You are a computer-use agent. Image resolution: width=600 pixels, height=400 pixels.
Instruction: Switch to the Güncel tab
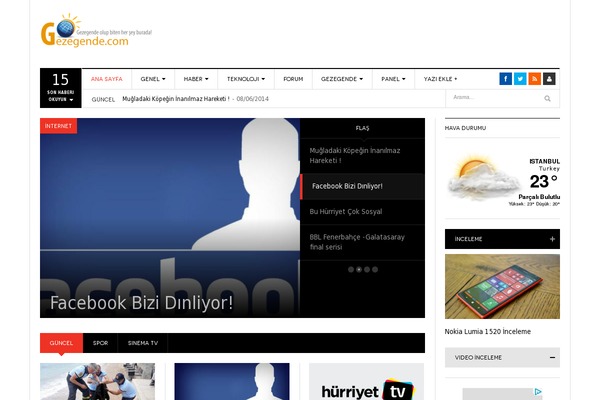coord(61,343)
